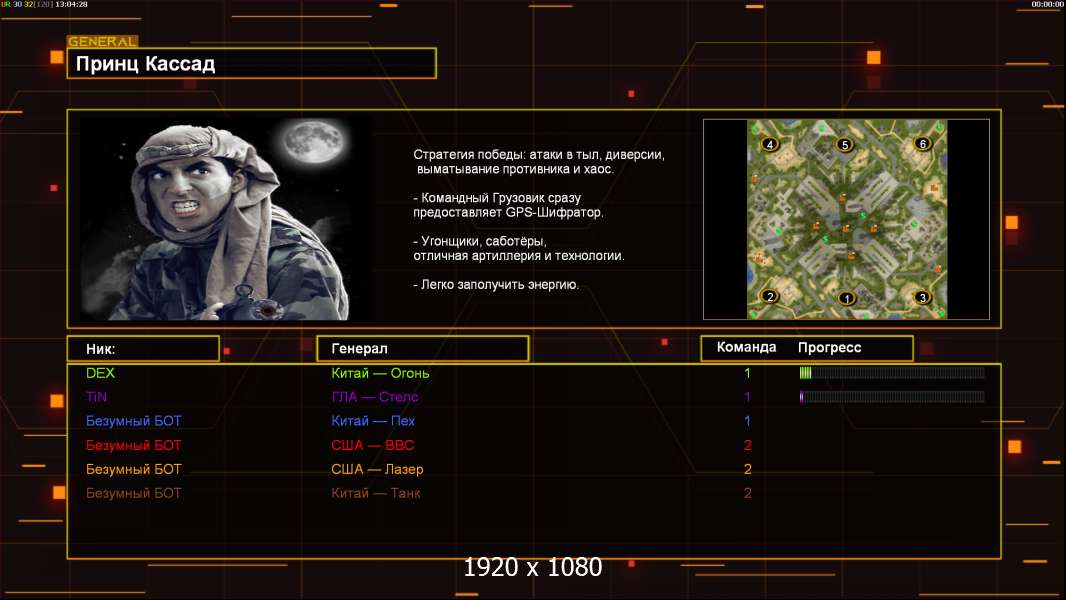Select the Принц Кассад name field
Screen dimensions: 1066x600
tap(251, 64)
